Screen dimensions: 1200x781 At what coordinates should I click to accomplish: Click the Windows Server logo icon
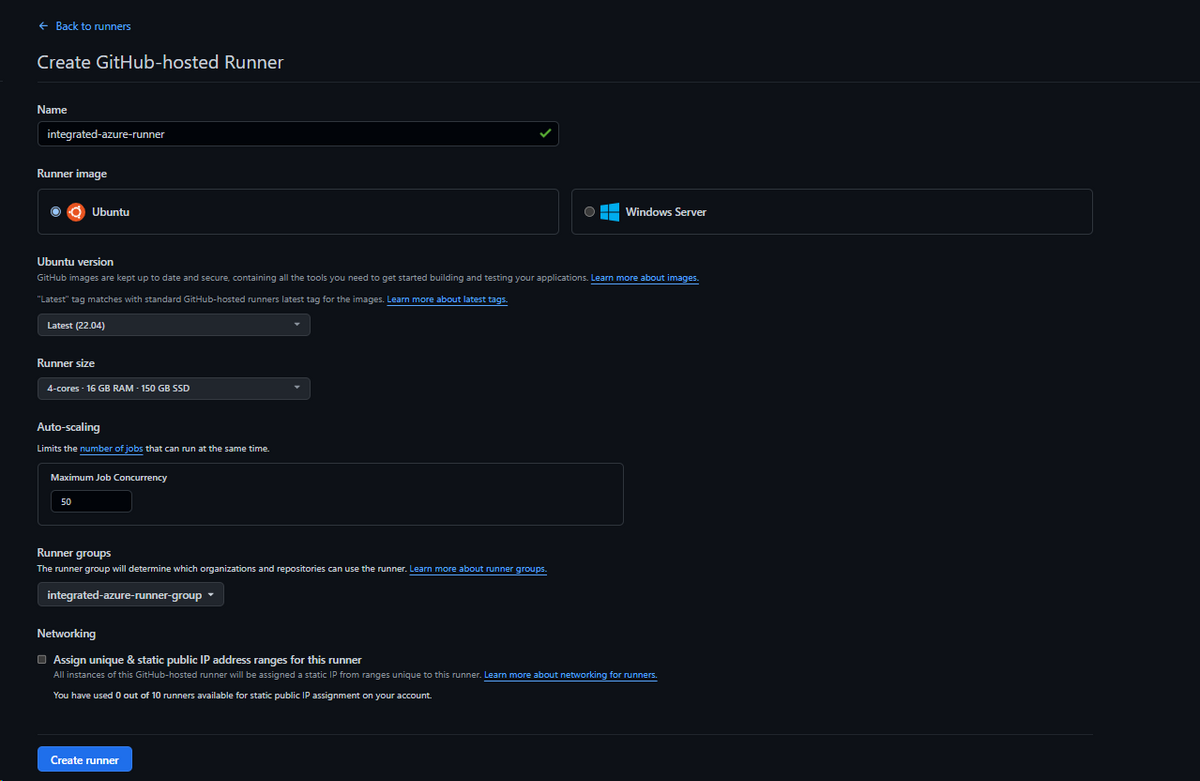point(610,212)
